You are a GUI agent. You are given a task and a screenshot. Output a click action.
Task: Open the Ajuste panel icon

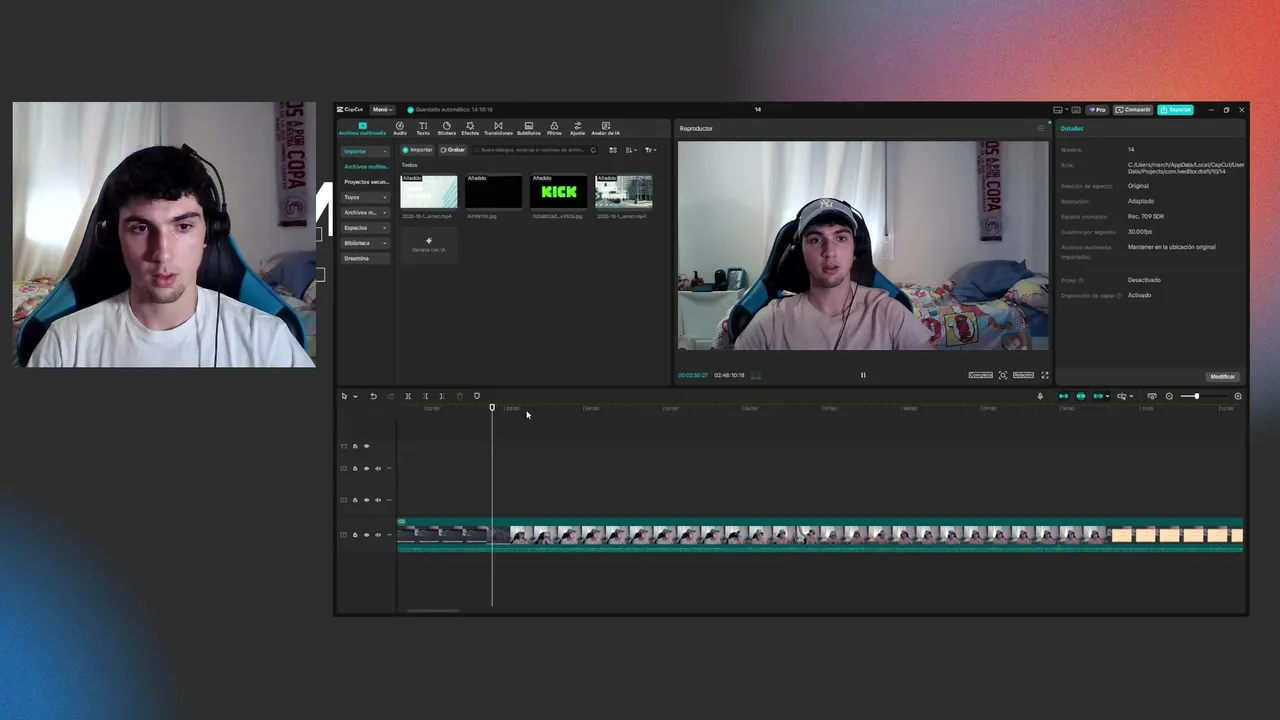click(x=577, y=128)
